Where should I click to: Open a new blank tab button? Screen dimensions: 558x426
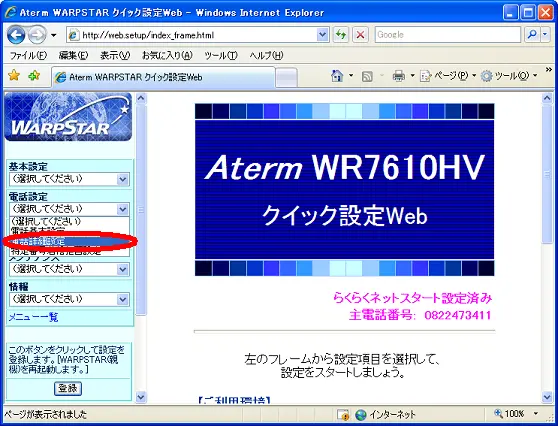coord(286,78)
